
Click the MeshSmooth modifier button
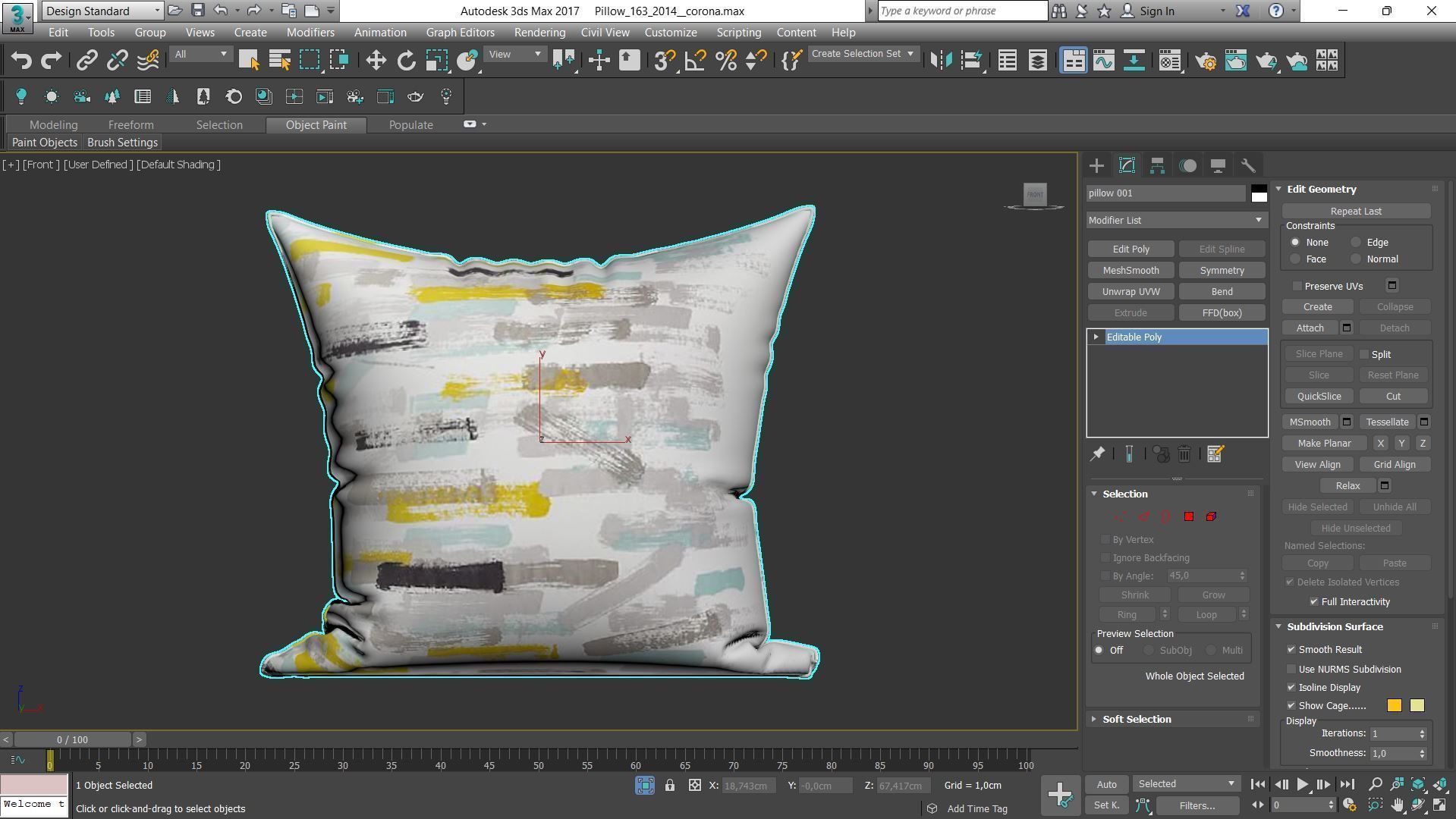pyautogui.click(x=1131, y=271)
